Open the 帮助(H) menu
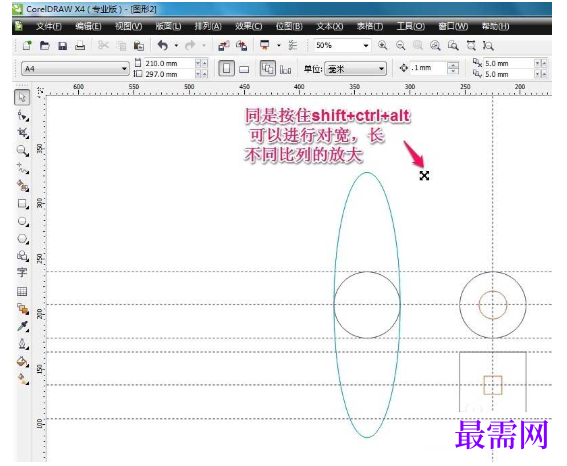The image size is (567, 466). [495, 26]
